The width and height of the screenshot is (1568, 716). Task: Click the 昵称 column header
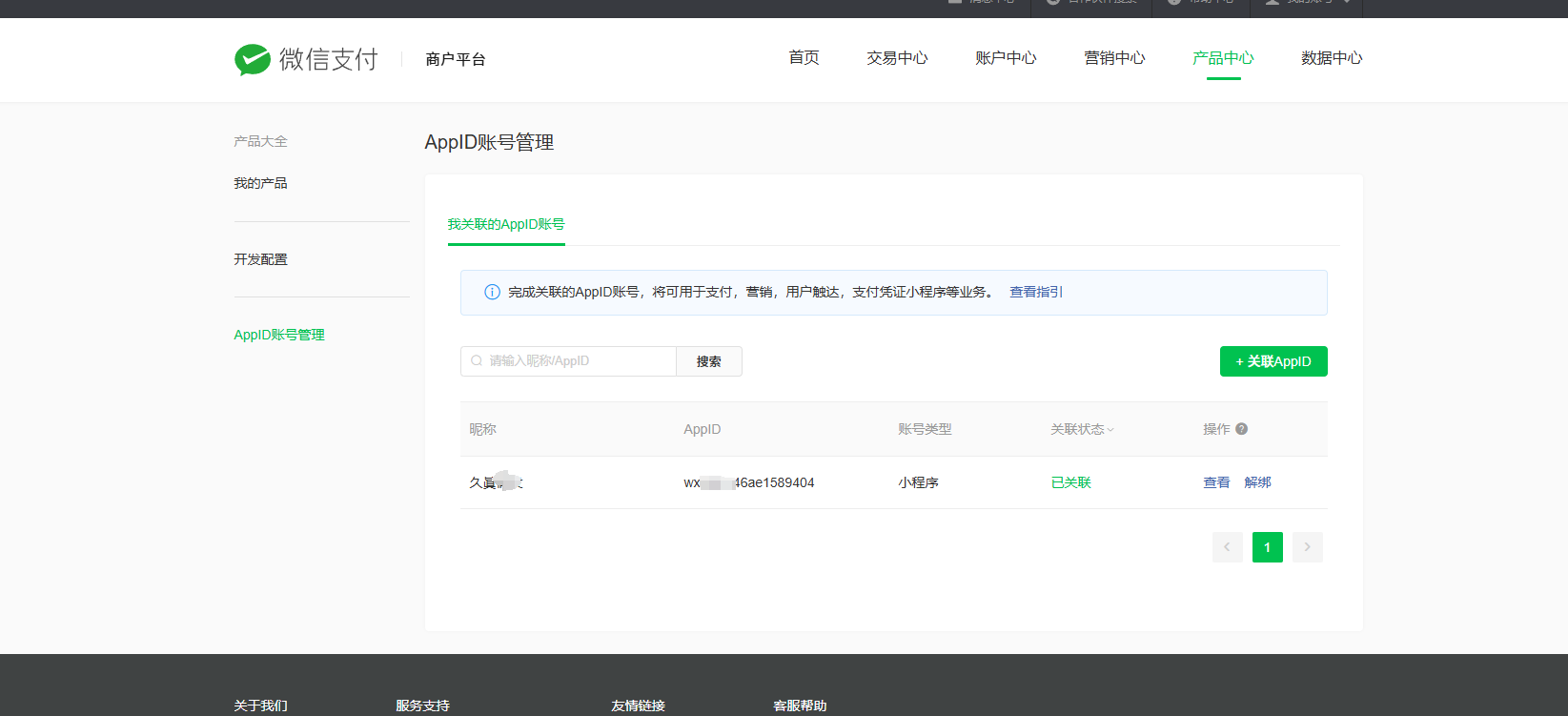point(482,429)
